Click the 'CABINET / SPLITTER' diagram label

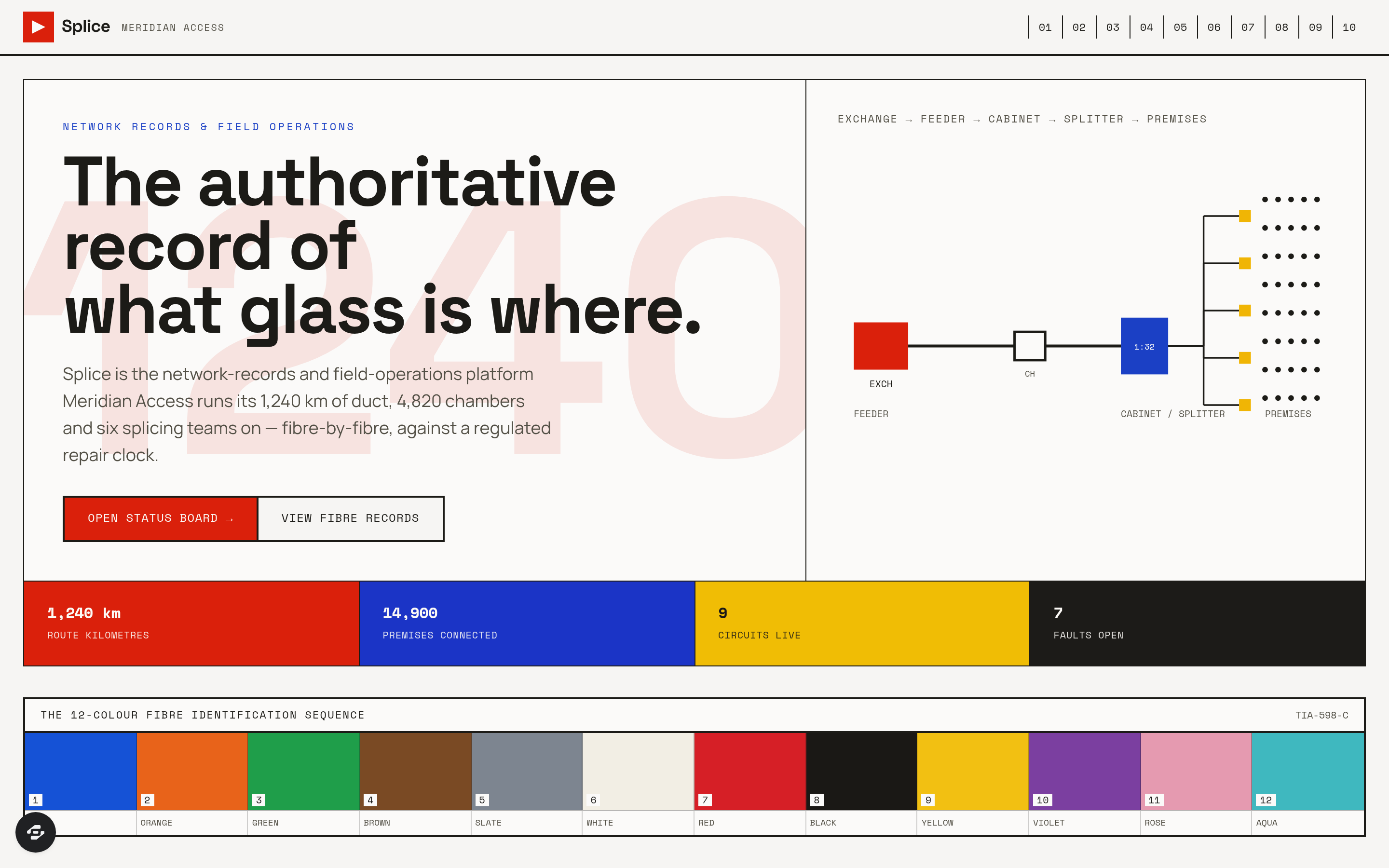[x=1172, y=414]
